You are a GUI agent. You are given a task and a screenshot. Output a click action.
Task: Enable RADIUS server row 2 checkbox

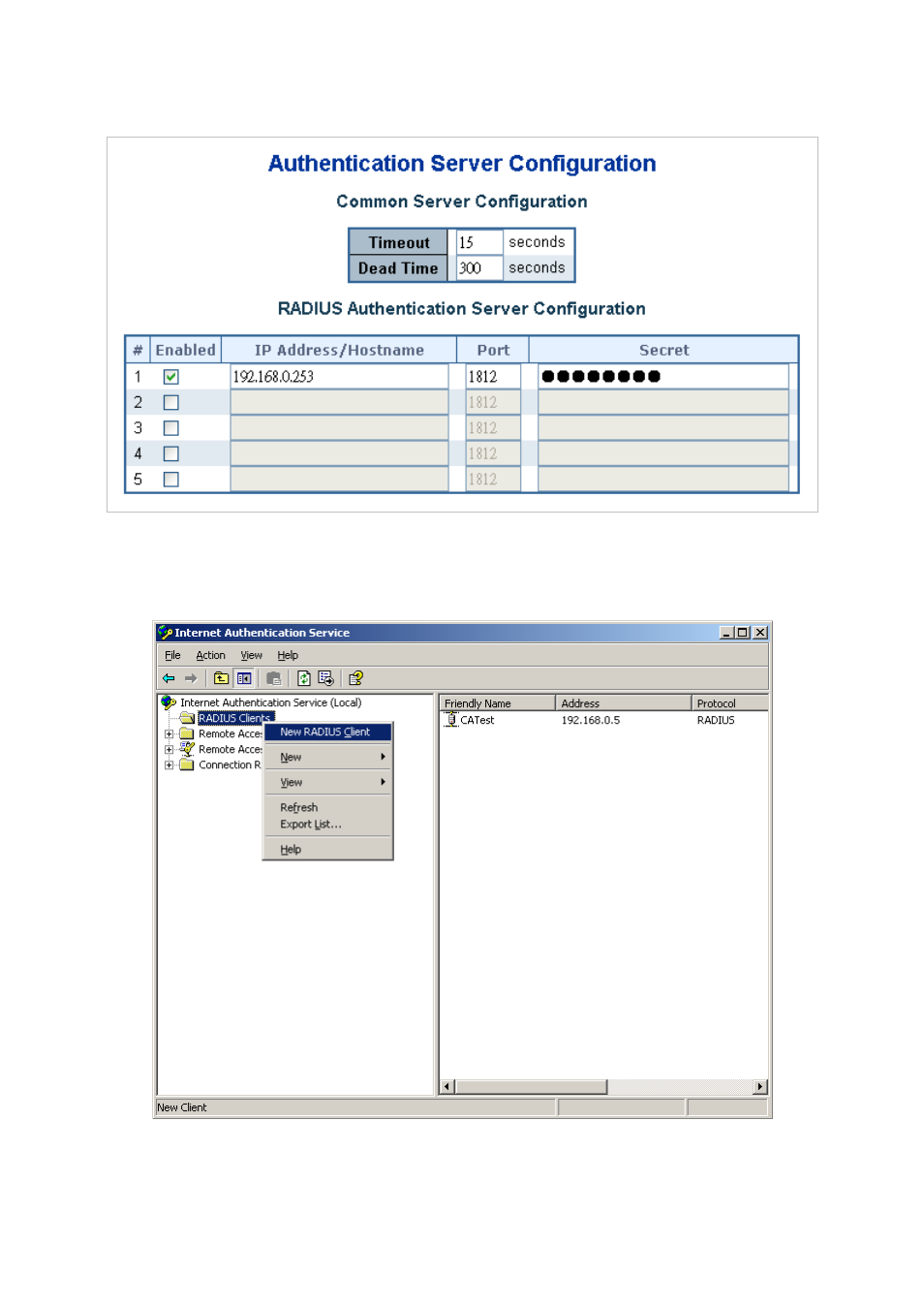(171, 402)
